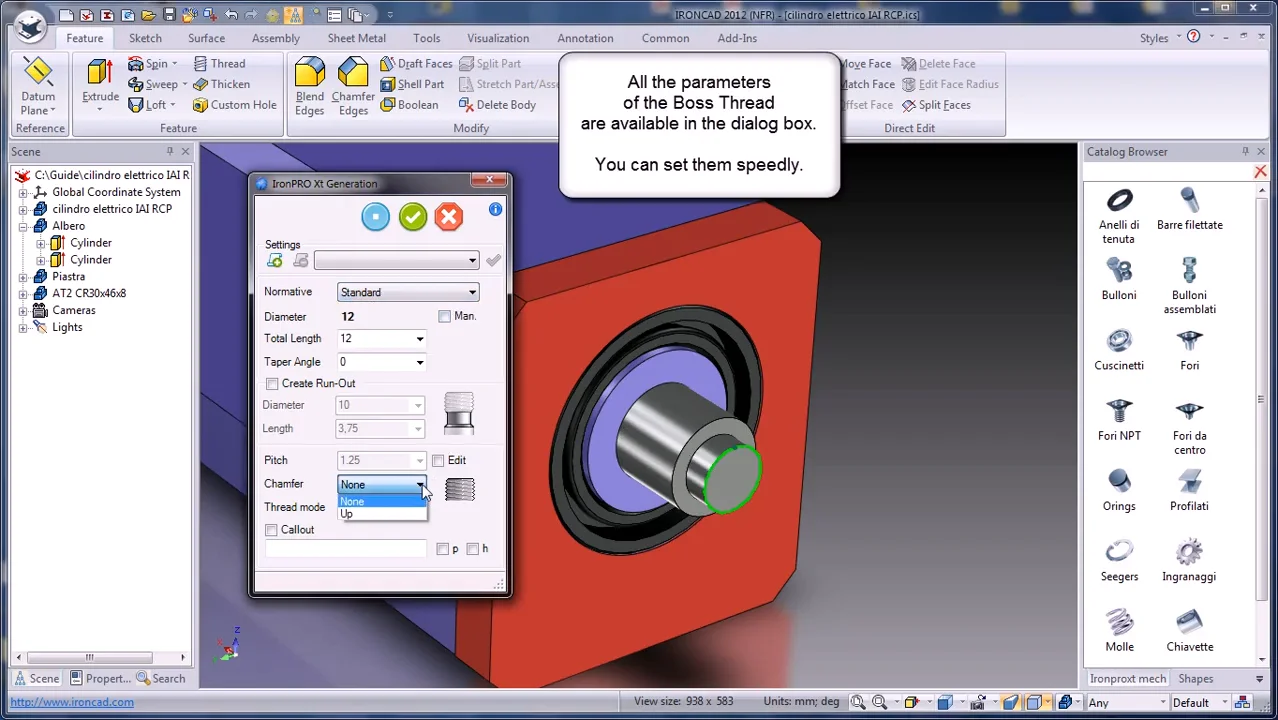1278x720 pixels.
Task: Expand the Lights tree node
Action: pyautogui.click(x=23, y=328)
